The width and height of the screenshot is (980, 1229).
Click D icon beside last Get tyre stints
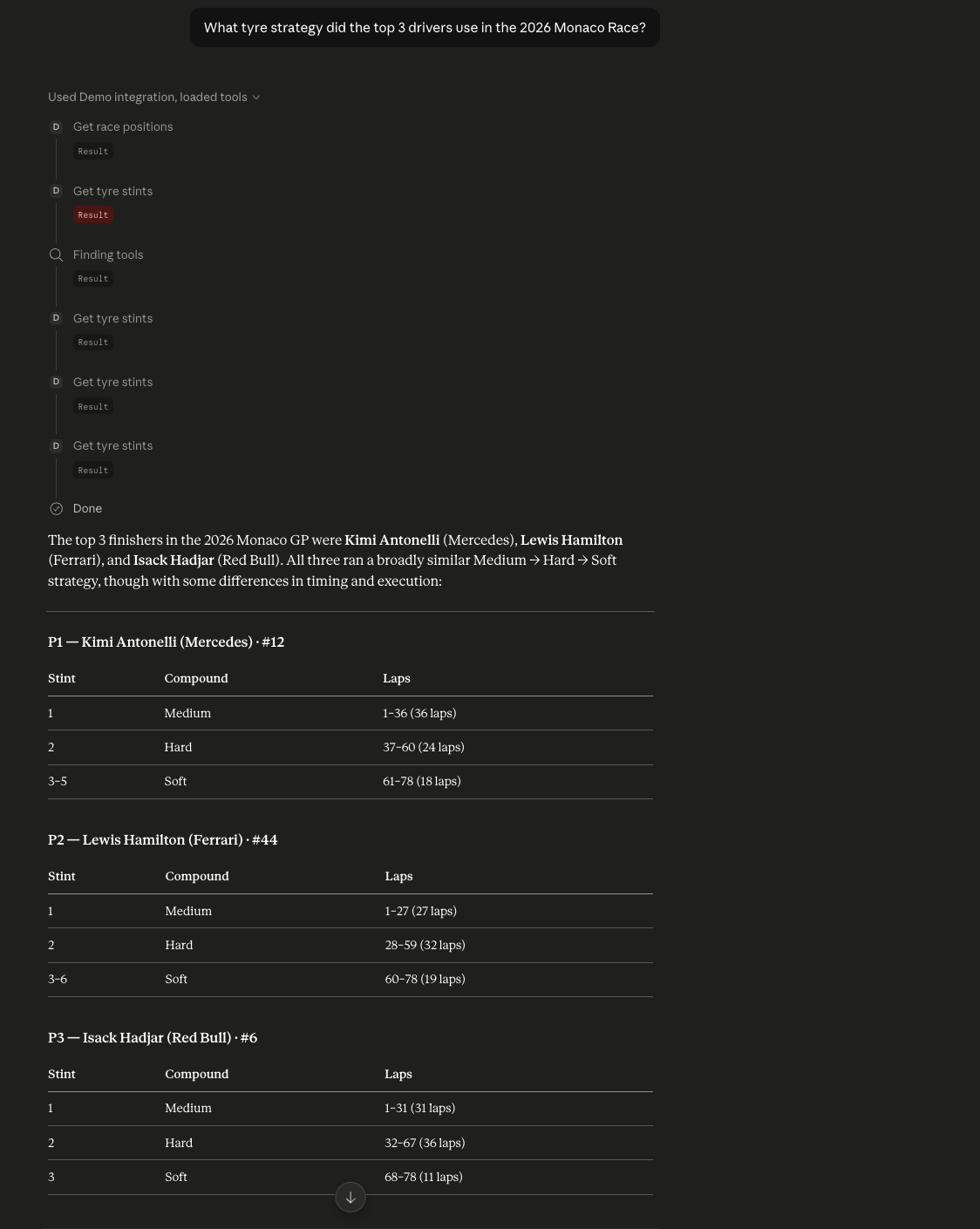pos(57,446)
